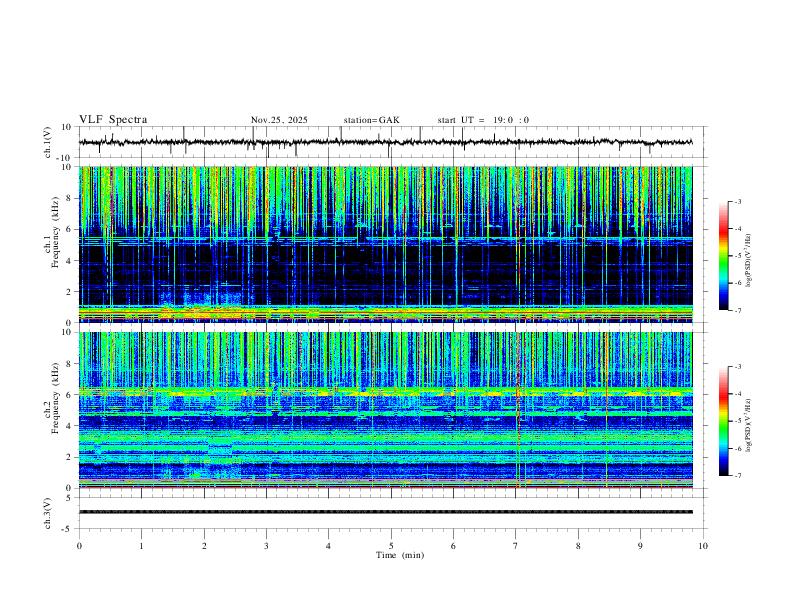Select the 0 minute tick label
This screenshot has height=612, width=792.
(x=79, y=546)
